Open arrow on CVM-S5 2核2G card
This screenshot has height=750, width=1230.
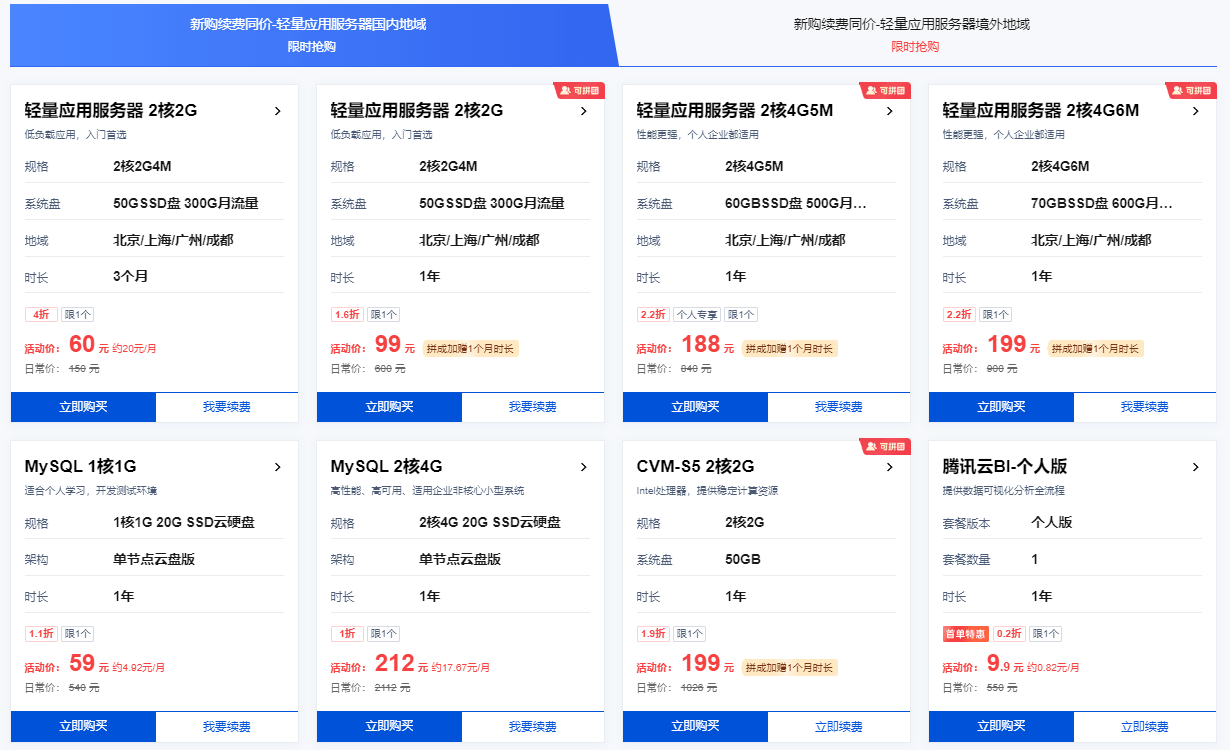coord(889,467)
